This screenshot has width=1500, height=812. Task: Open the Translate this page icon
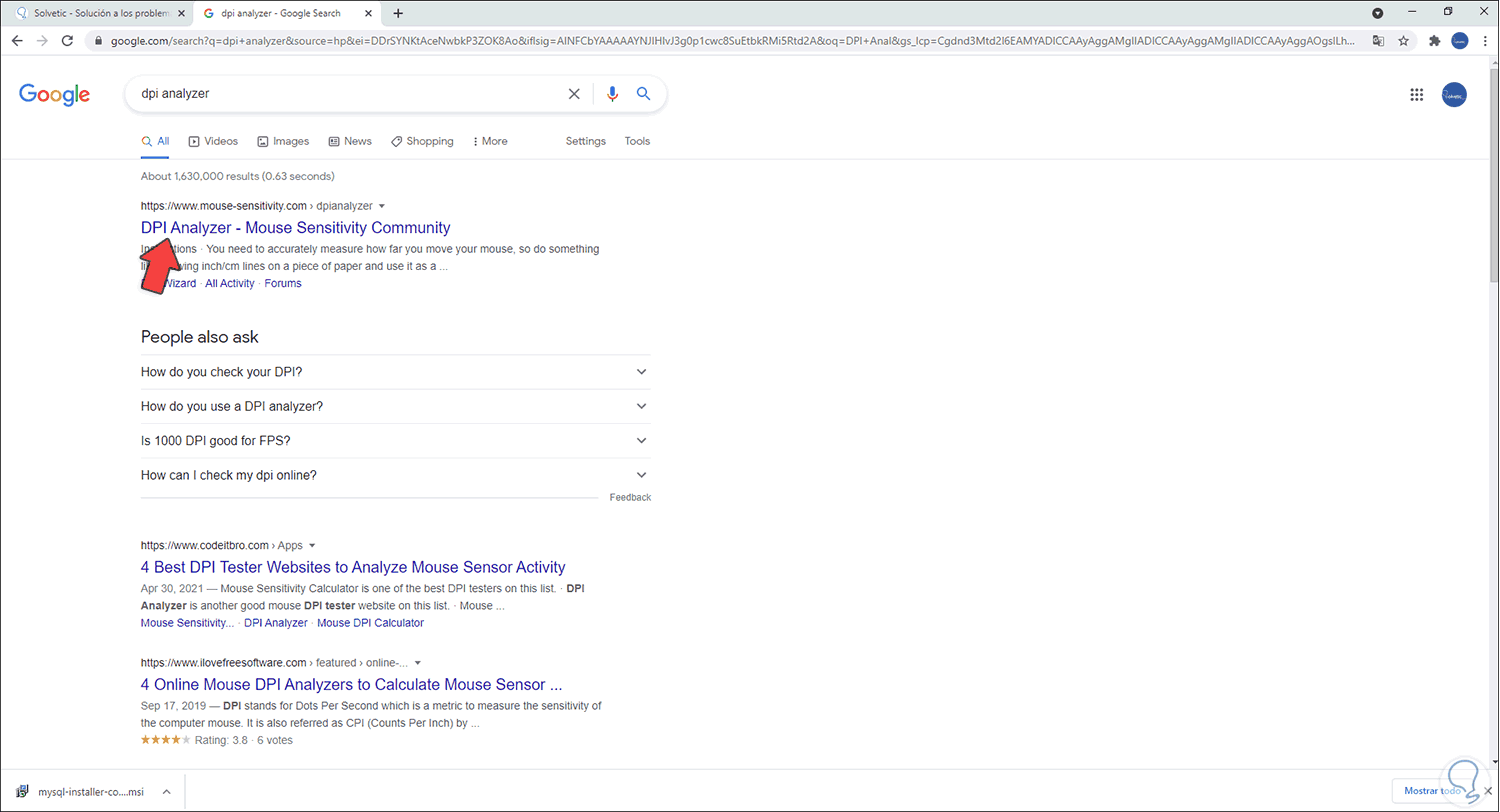click(x=1378, y=41)
